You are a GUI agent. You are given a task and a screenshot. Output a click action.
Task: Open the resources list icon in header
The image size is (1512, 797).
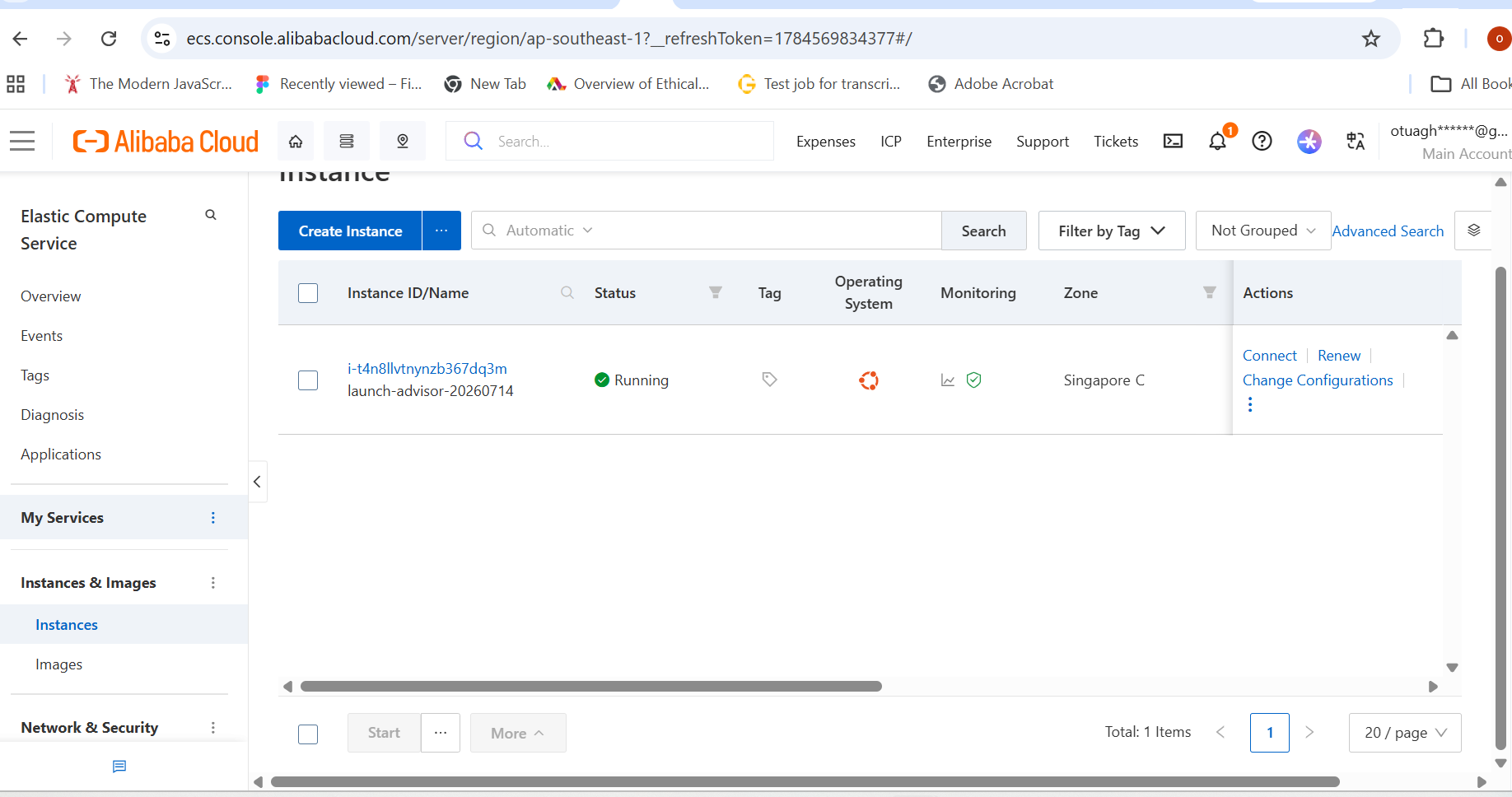(347, 142)
